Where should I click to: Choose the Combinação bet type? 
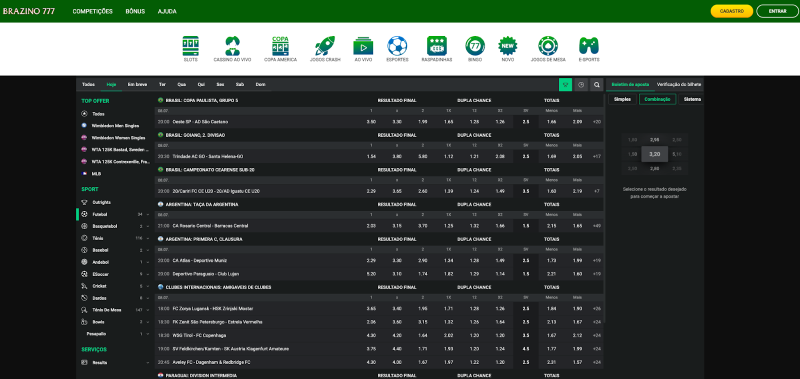tap(657, 99)
